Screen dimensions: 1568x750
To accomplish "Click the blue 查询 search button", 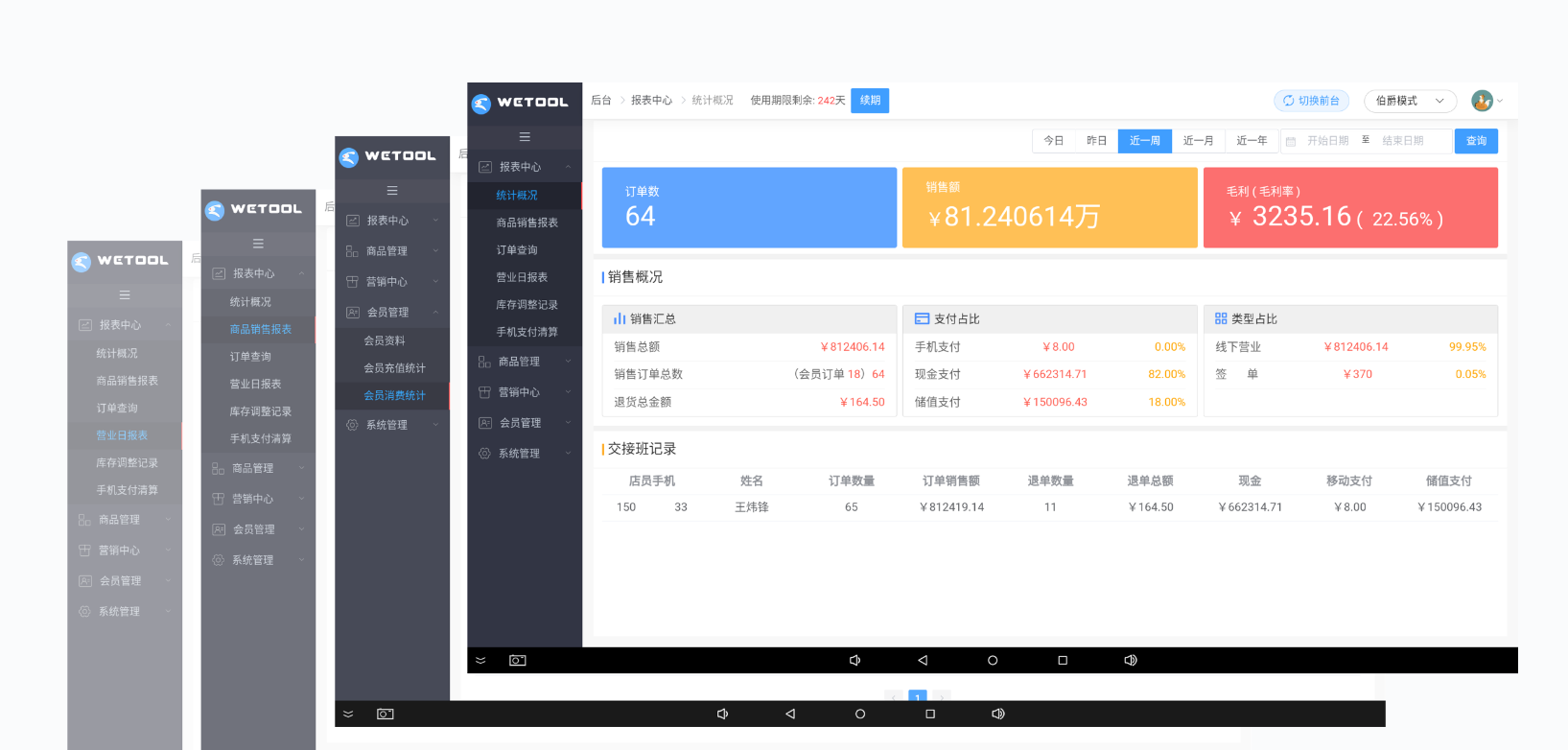I will [x=1476, y=141].
